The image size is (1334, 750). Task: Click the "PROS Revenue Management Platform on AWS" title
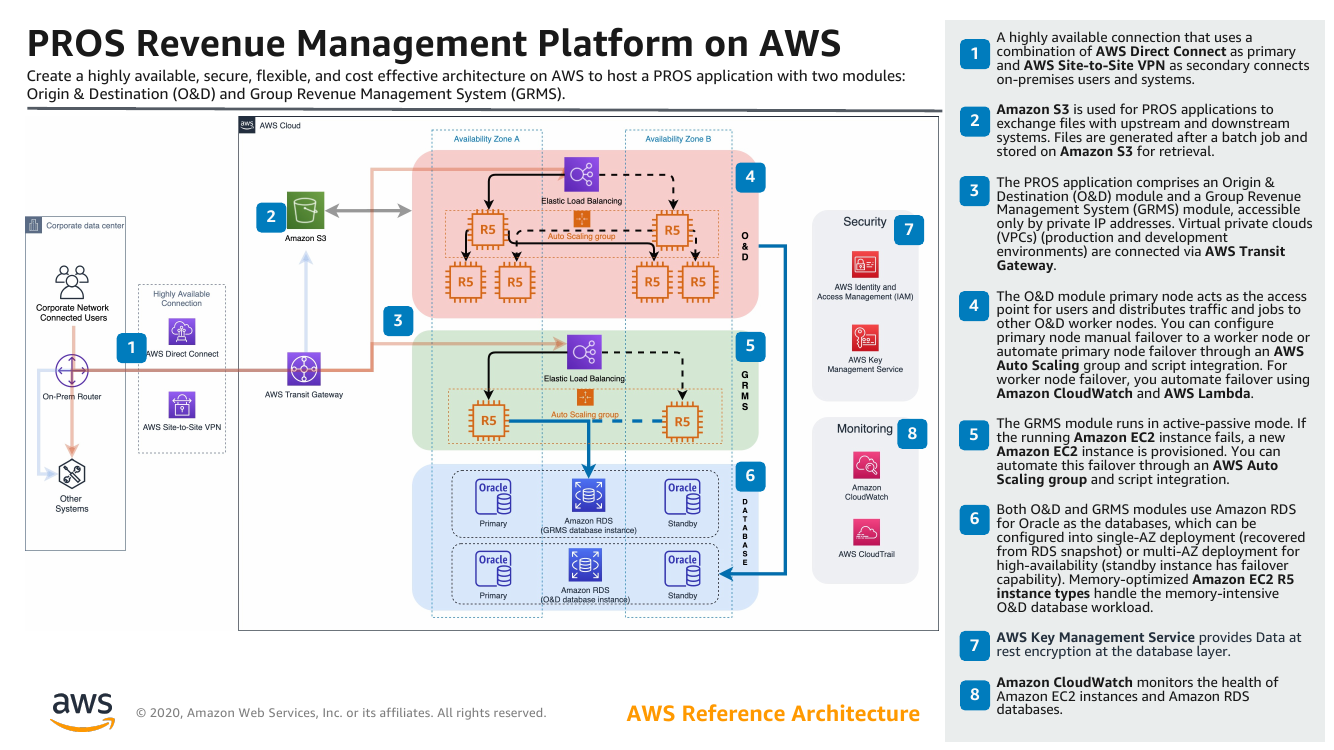click(433, 44)
